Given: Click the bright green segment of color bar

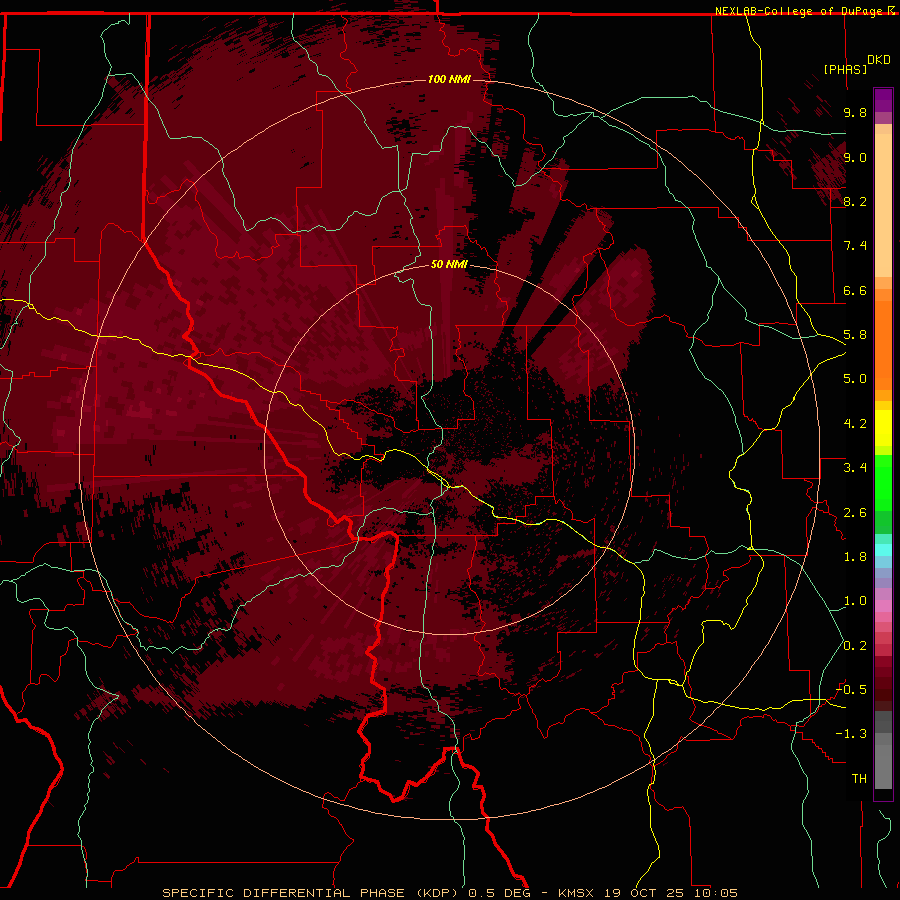Looking at the screenshot, I should [883, 482].
